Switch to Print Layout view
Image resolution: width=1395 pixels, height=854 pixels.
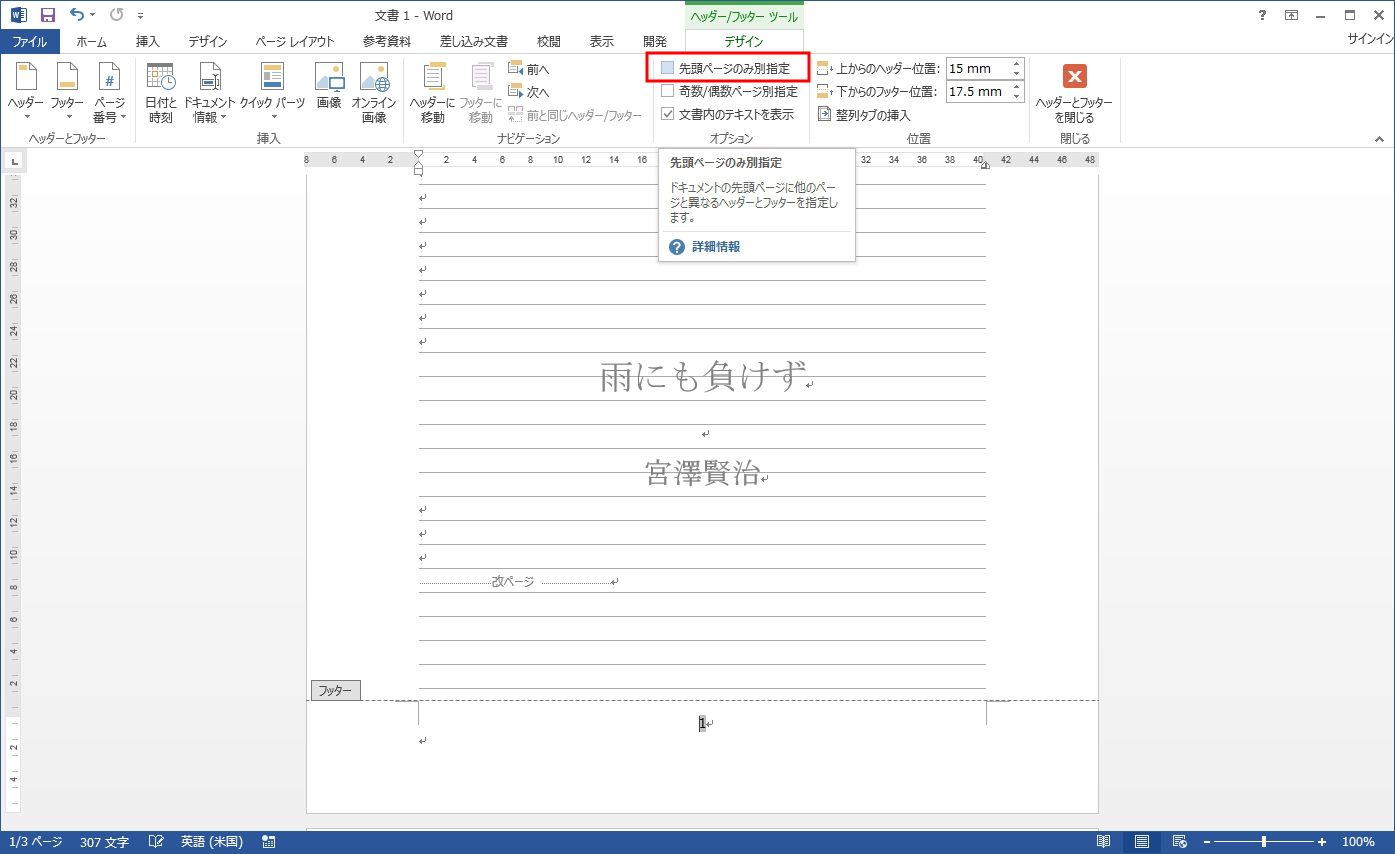[x=1141, y=842]
